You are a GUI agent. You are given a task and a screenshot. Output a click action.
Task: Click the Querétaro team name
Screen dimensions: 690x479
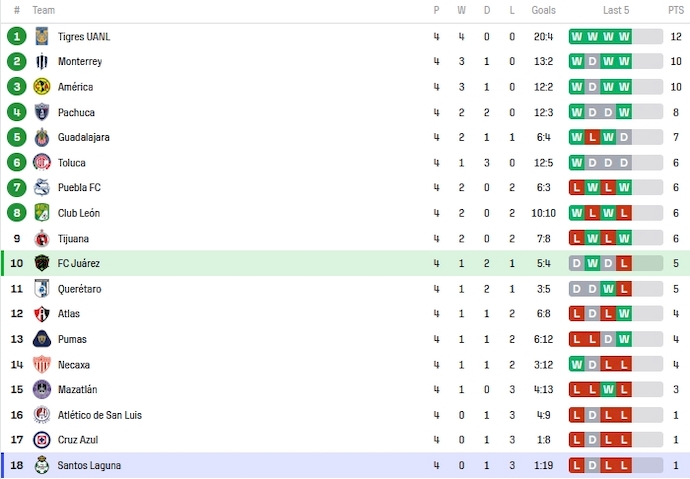tap(79, 289)
